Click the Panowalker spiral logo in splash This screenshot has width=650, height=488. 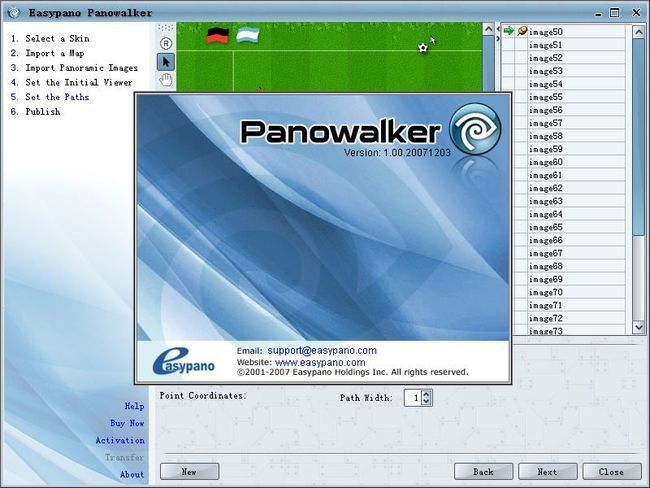475,129
